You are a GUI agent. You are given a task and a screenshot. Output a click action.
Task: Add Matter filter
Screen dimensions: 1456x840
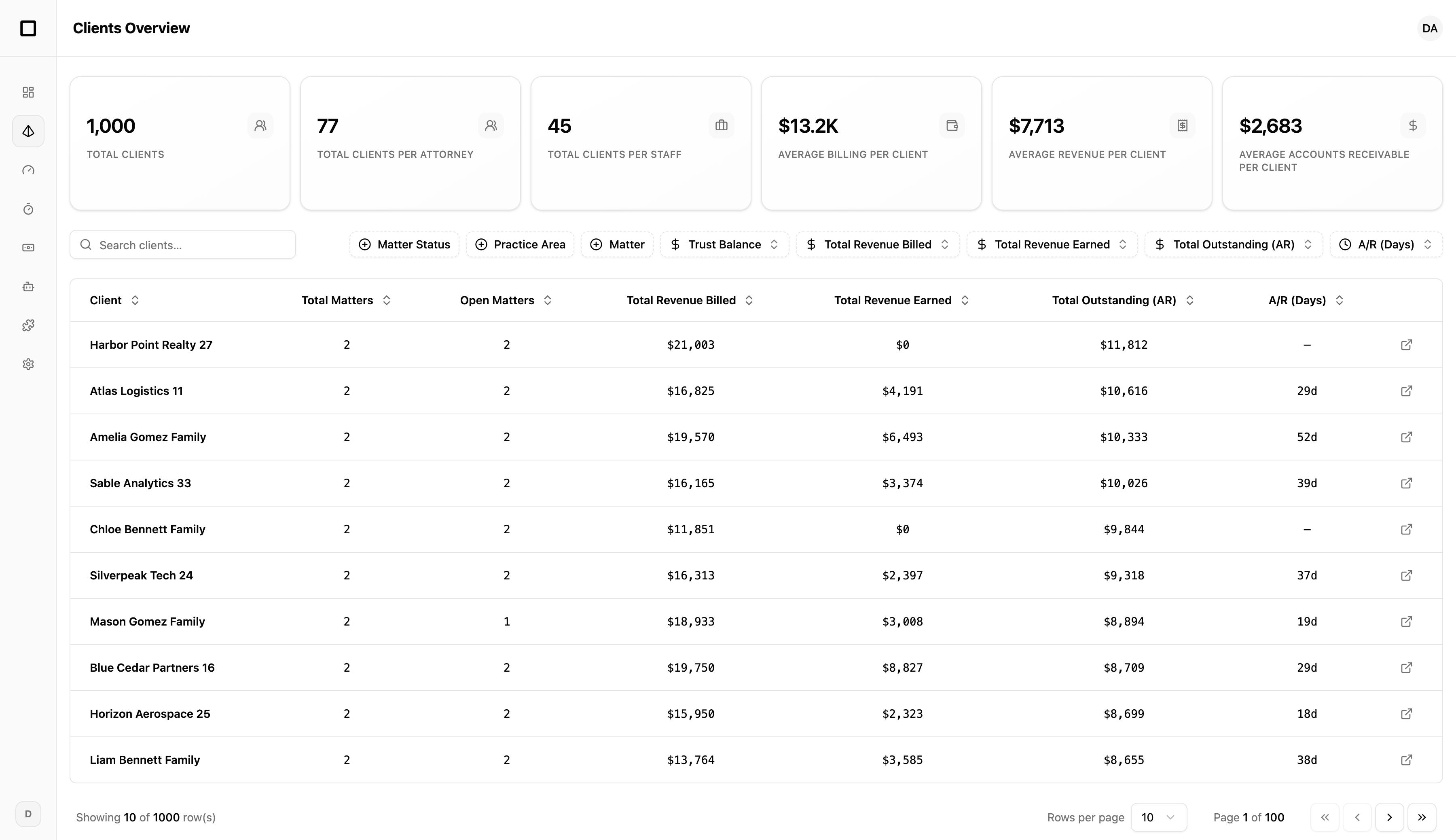click(616, 245)
